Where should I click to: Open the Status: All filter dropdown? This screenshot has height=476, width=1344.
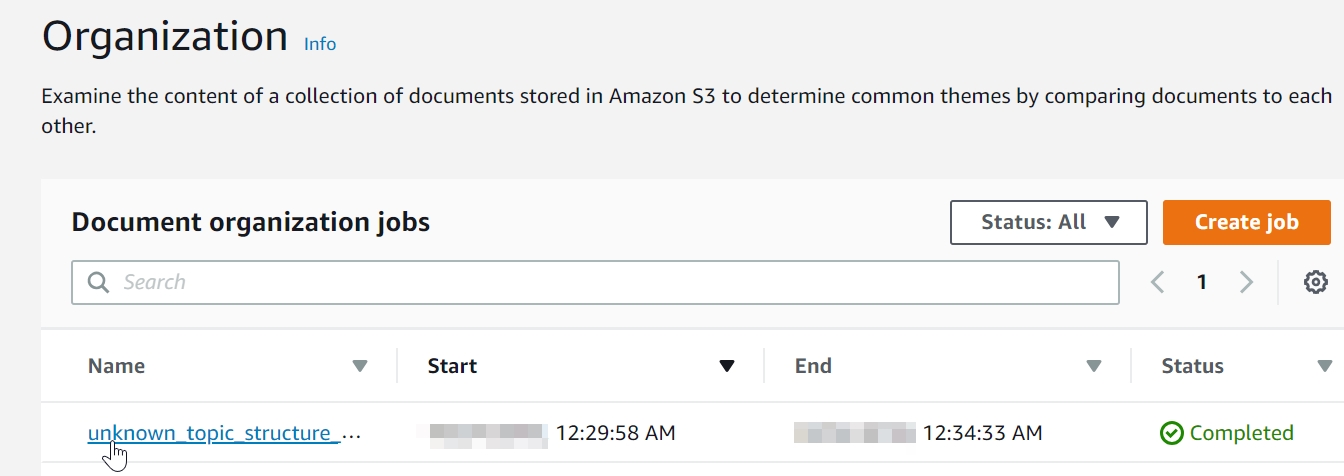(1048, 222)
